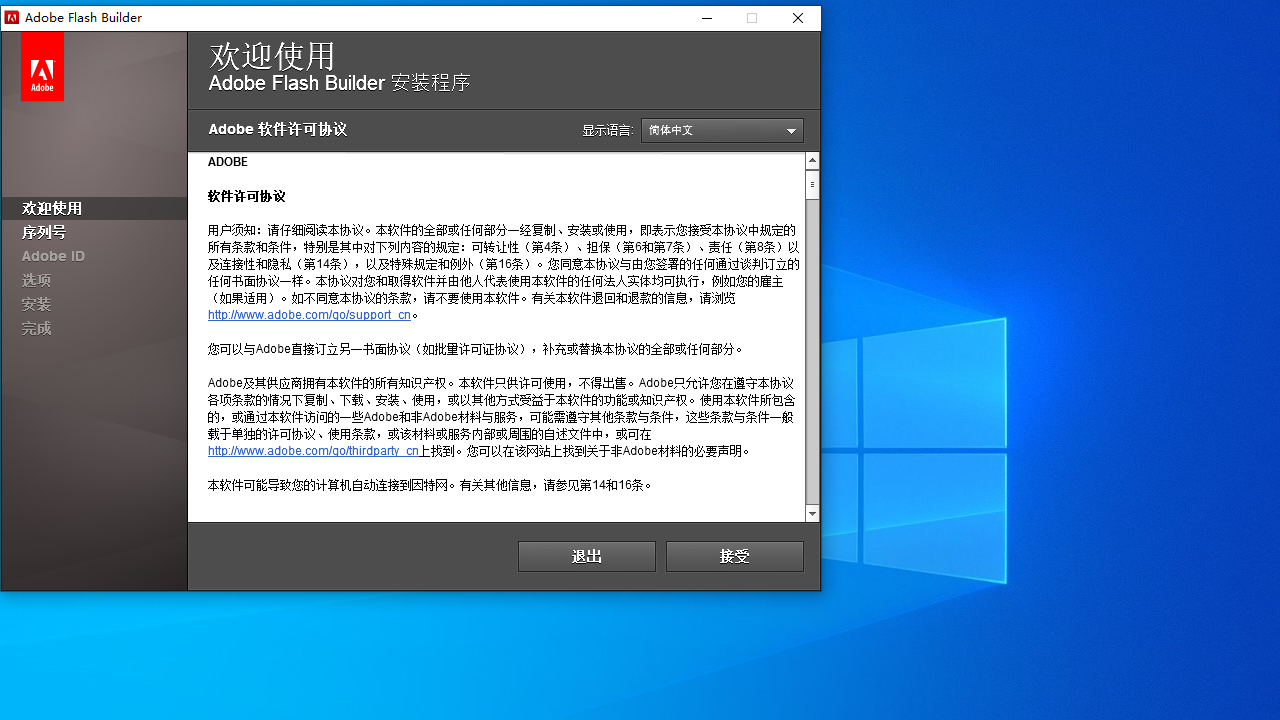Open the adobe.com/go/thirdparty_cn link
Image resolution: width=1280 pixels, height=720 pixels.
click(312, 451)
